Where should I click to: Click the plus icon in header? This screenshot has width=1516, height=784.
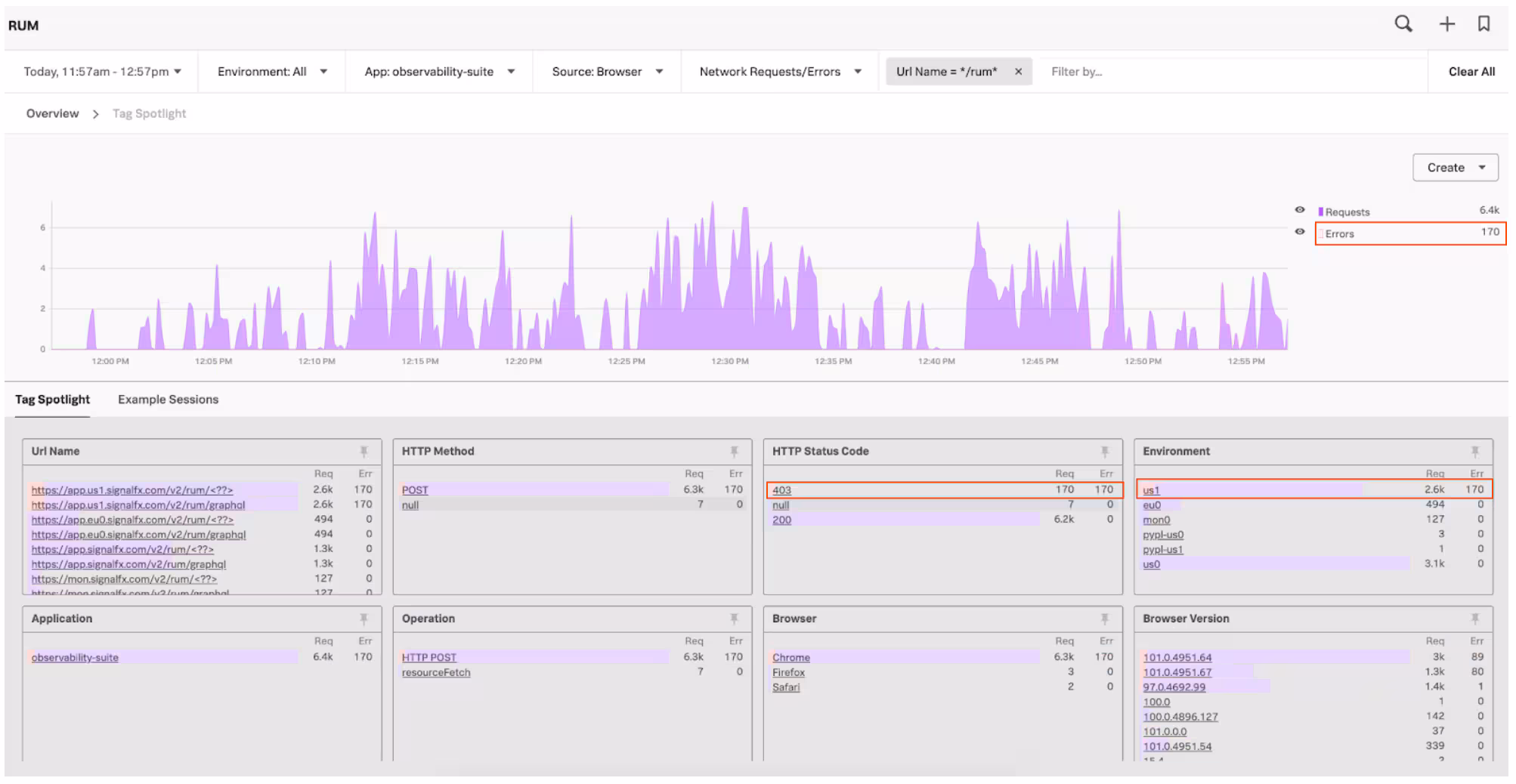pyautogui.click(x=1446, y=24)
